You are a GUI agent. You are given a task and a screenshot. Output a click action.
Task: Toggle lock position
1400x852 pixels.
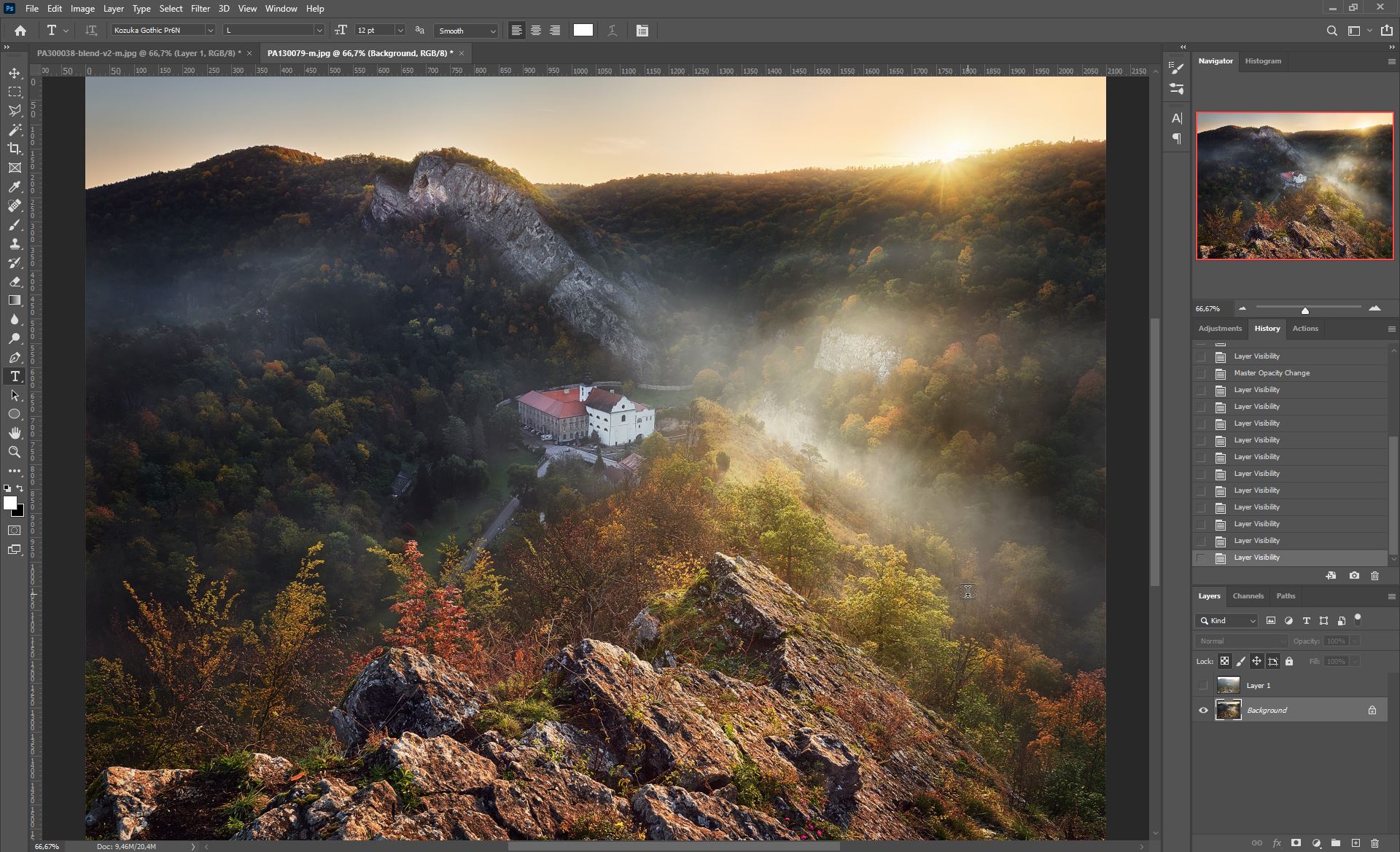[1256, 661]
